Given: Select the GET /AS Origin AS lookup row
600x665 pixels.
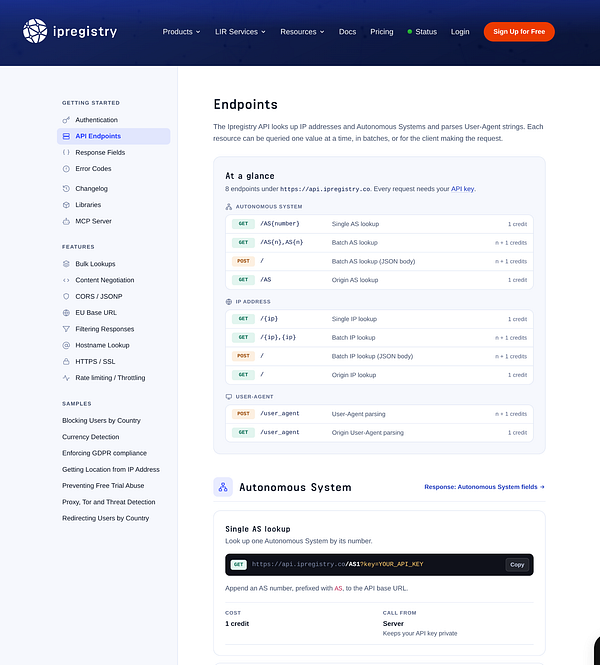Looking at the screenshot, I should tap(379, 280).
